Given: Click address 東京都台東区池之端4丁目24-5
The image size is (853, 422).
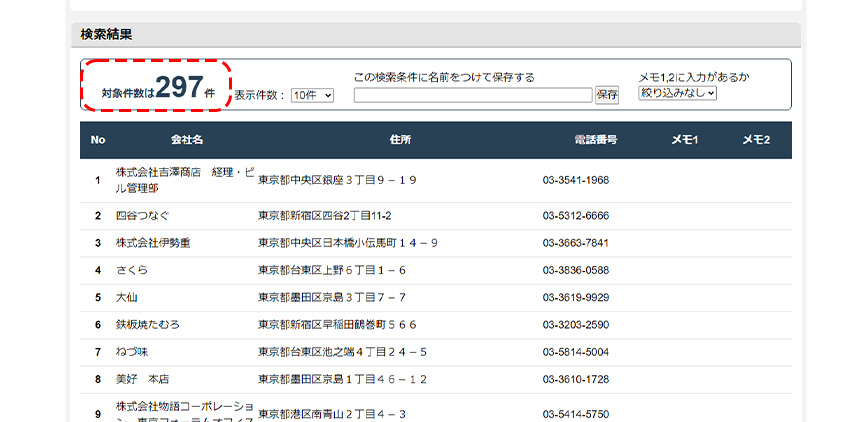Looking at the screenshot, I should (x=342, y=352).
